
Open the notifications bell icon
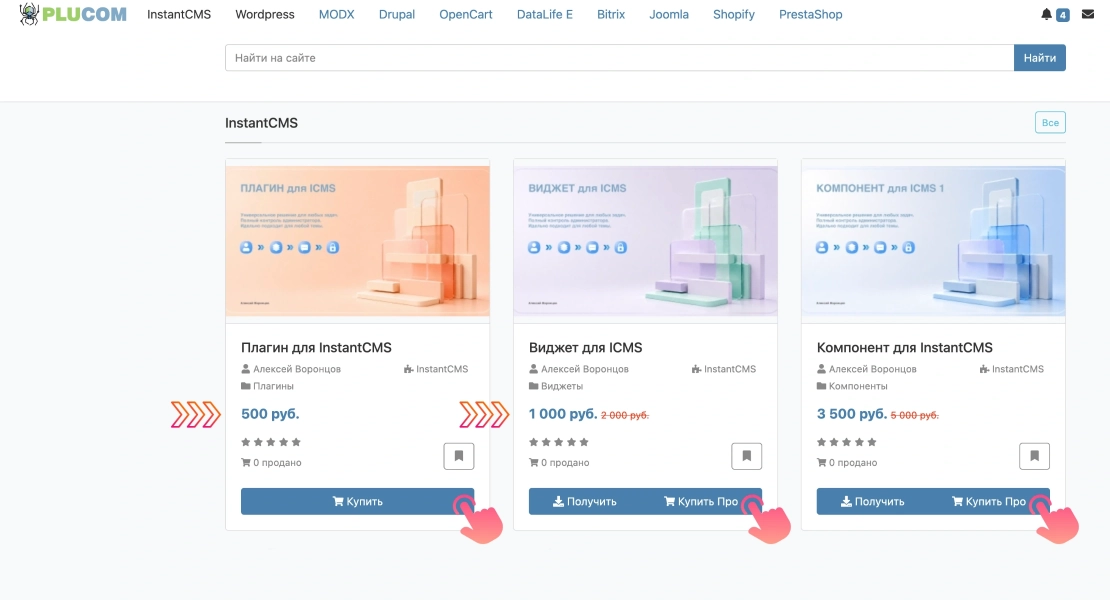(1046, 14)
